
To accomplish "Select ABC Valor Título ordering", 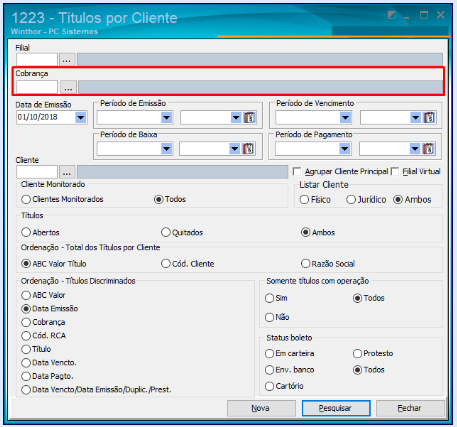I will [x=26, y=264].
